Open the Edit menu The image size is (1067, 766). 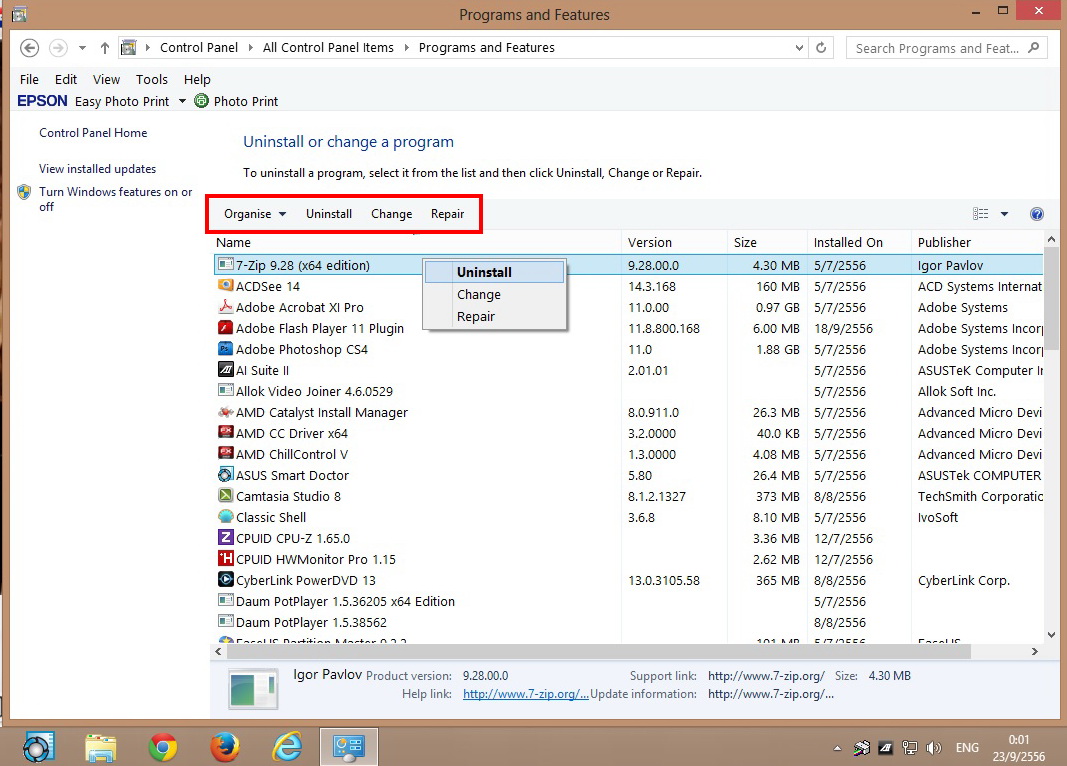click(x=66, y=80)
